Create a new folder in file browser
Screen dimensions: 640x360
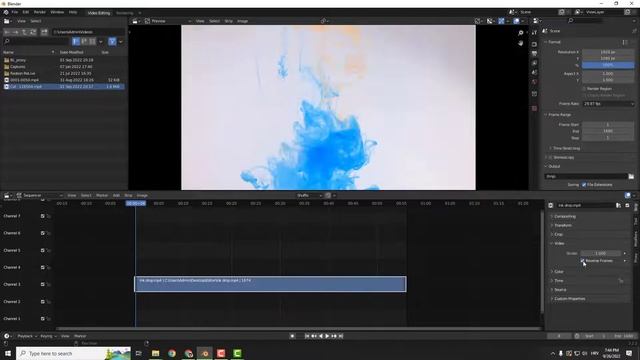click(44, 32)
